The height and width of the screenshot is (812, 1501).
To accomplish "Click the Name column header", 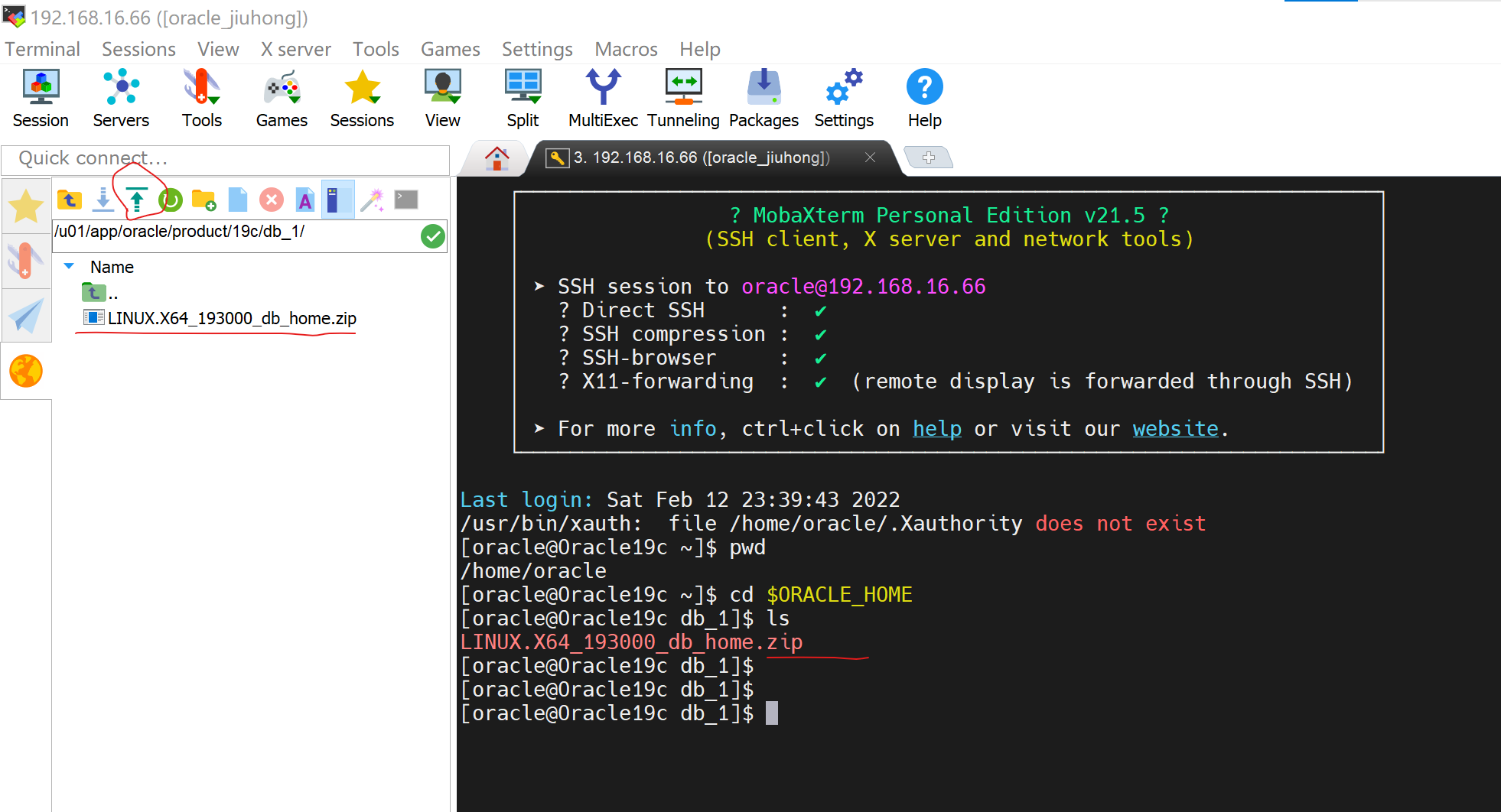I will pyautogui.click(x=112, y=267).
